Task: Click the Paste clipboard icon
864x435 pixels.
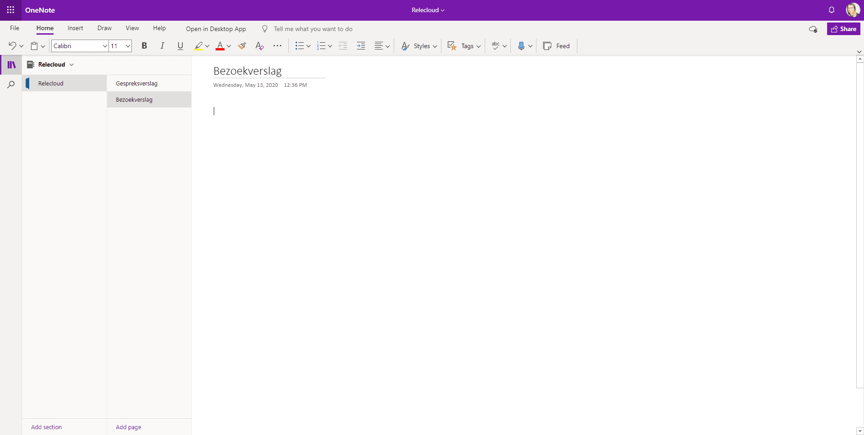Action: (34, 46)
